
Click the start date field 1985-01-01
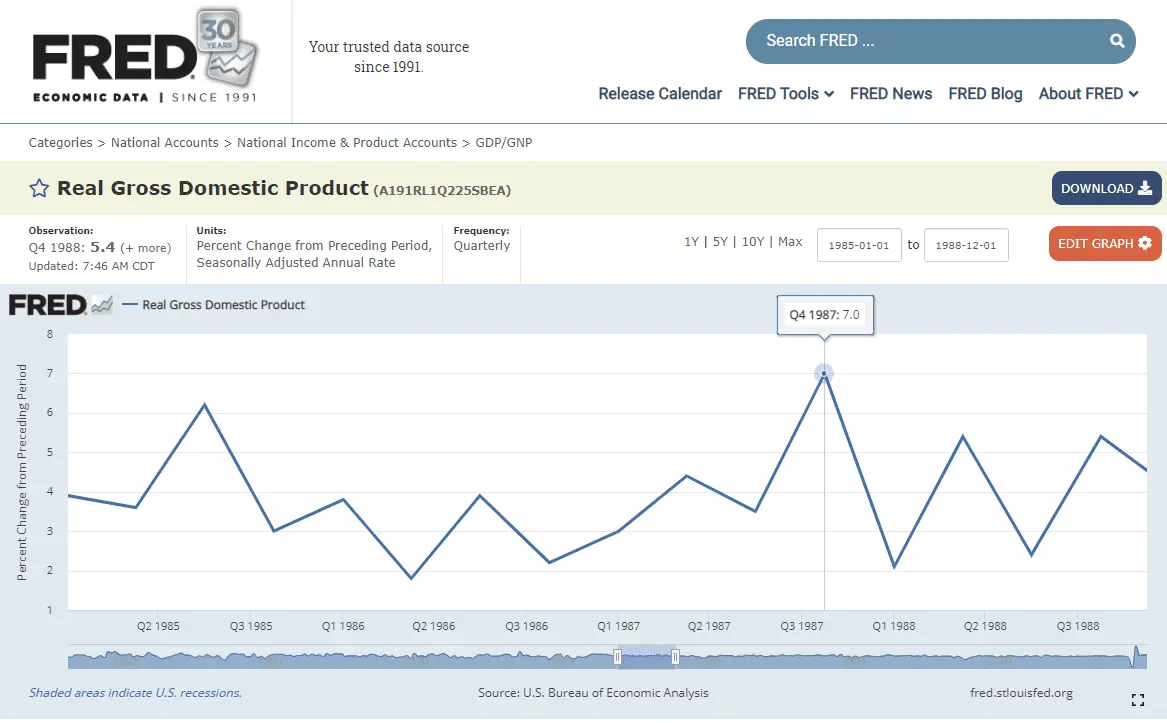[859, 245]
